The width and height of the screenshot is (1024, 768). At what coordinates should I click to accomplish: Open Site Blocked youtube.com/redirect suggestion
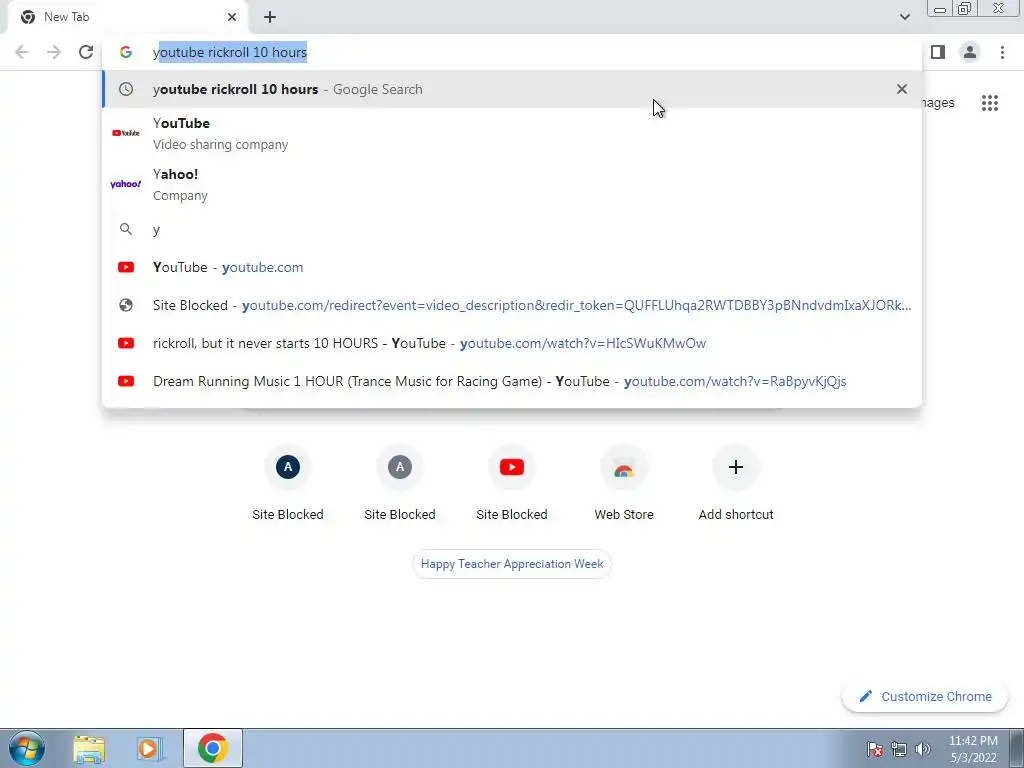pyautogui.click(x=511, y=305)
